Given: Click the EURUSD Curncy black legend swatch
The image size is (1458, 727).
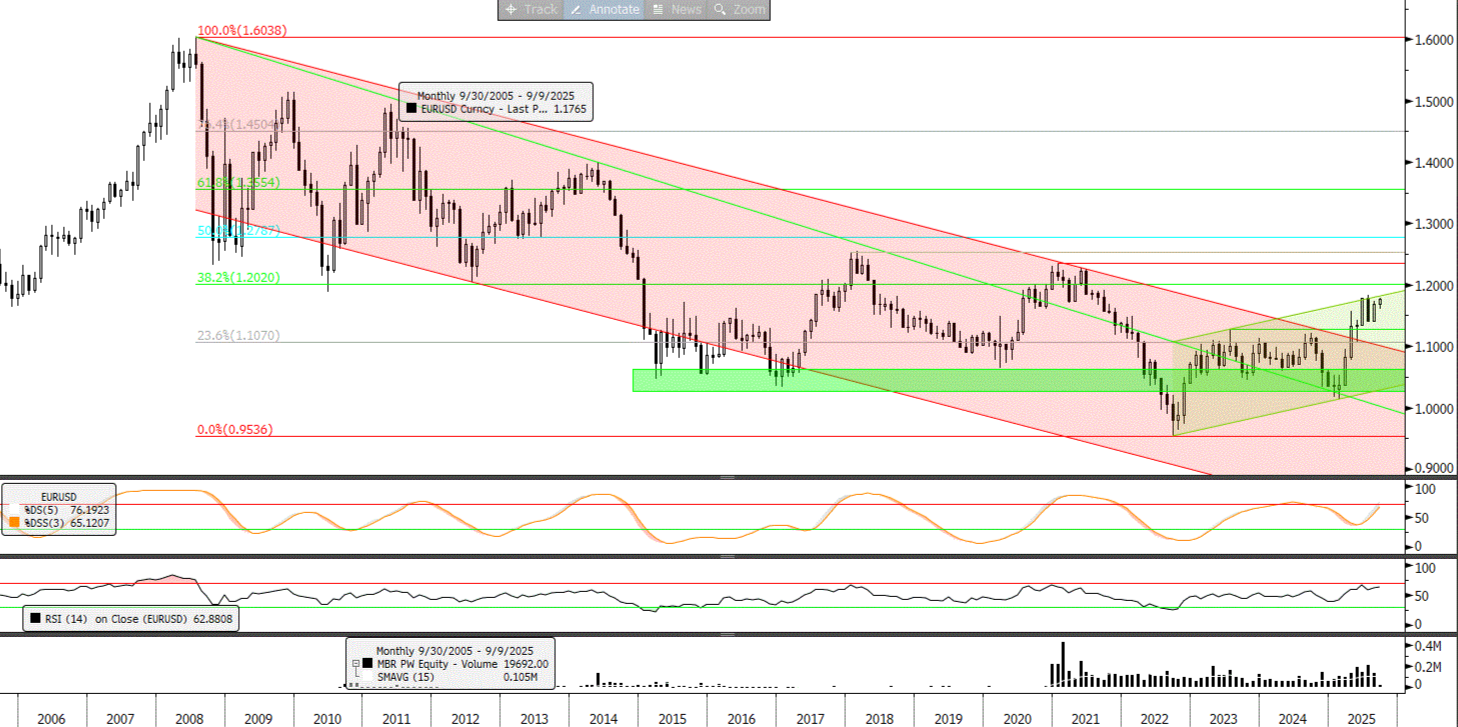Looking at the screenshot, I should (x=411, y=109).
